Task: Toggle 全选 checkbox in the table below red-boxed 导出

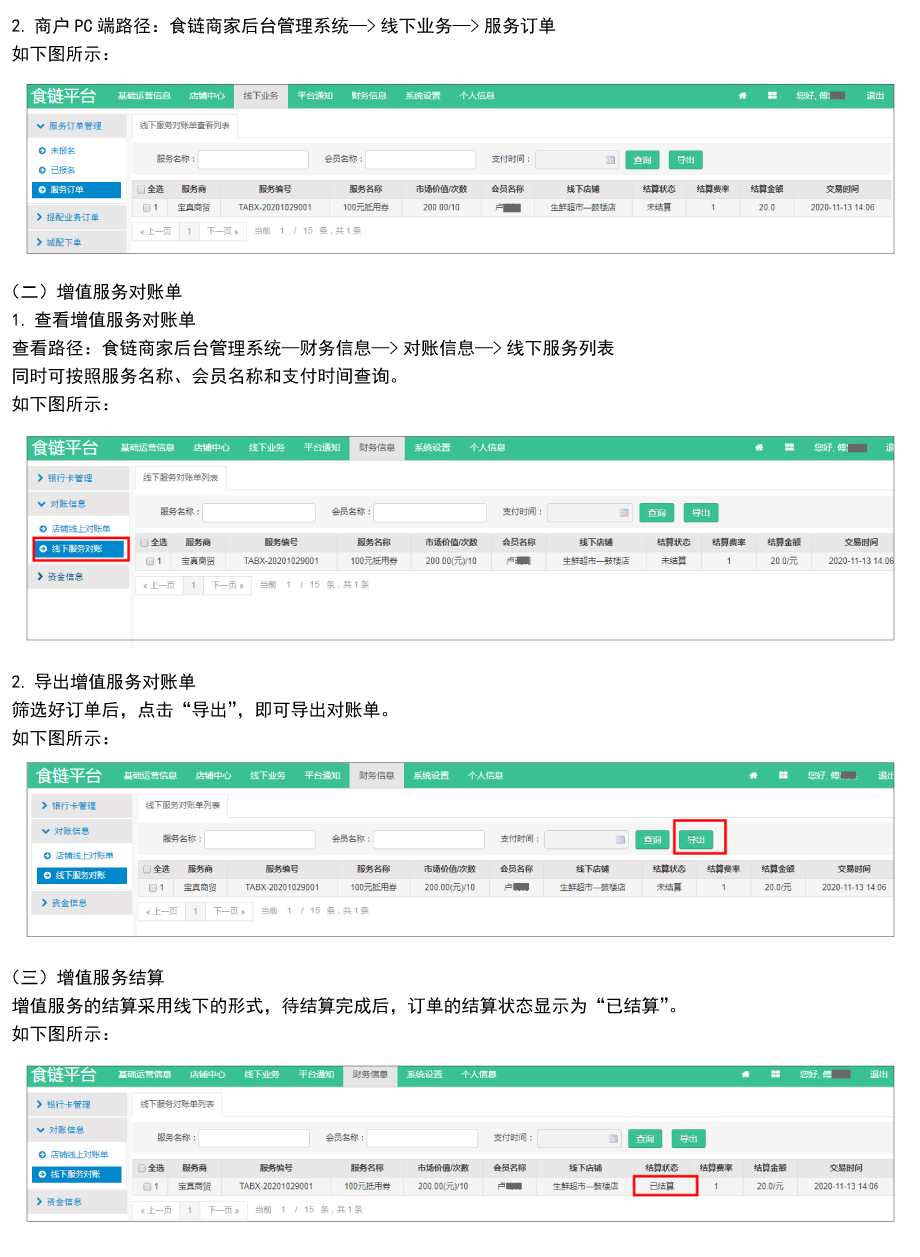Action: click(147, 869)
